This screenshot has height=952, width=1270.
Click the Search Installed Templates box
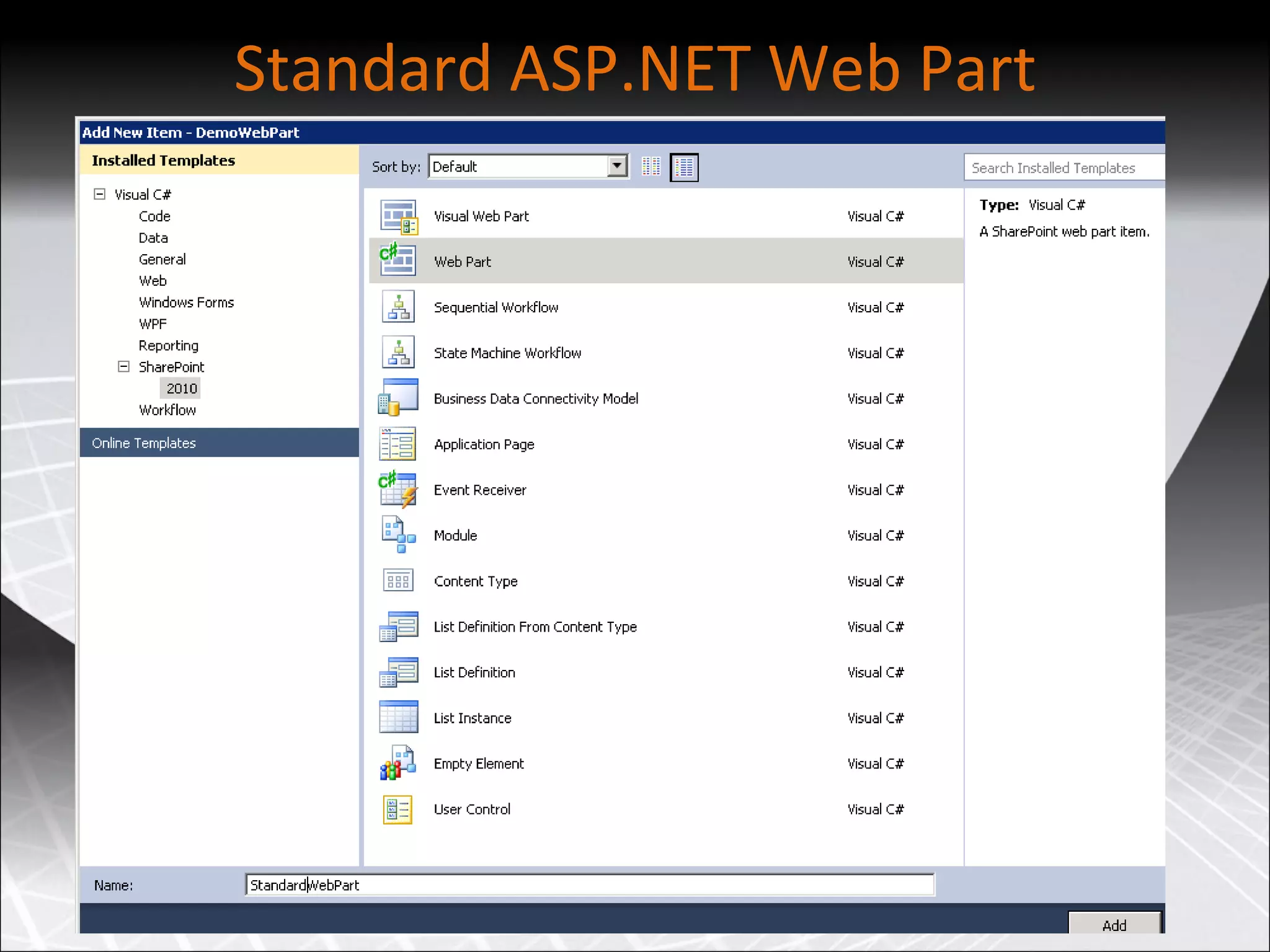(x=1064, y=167)
